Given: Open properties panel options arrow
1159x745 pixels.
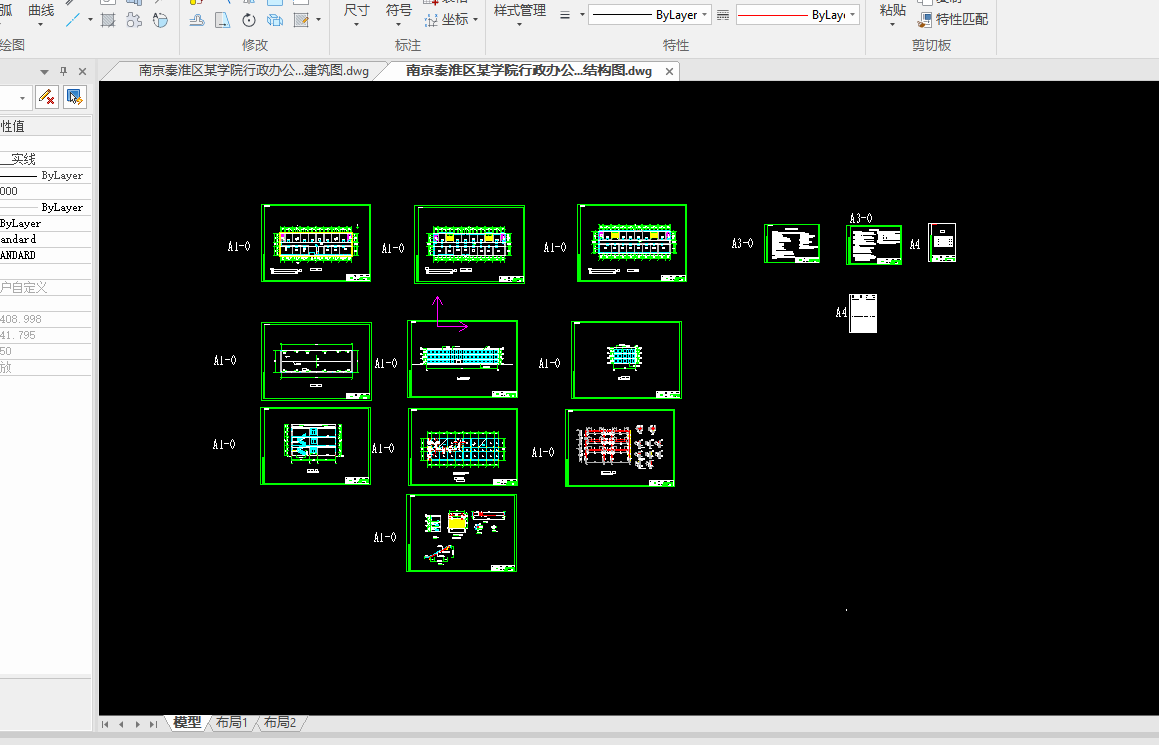Looking at the screenshot, I should [44, 72].
